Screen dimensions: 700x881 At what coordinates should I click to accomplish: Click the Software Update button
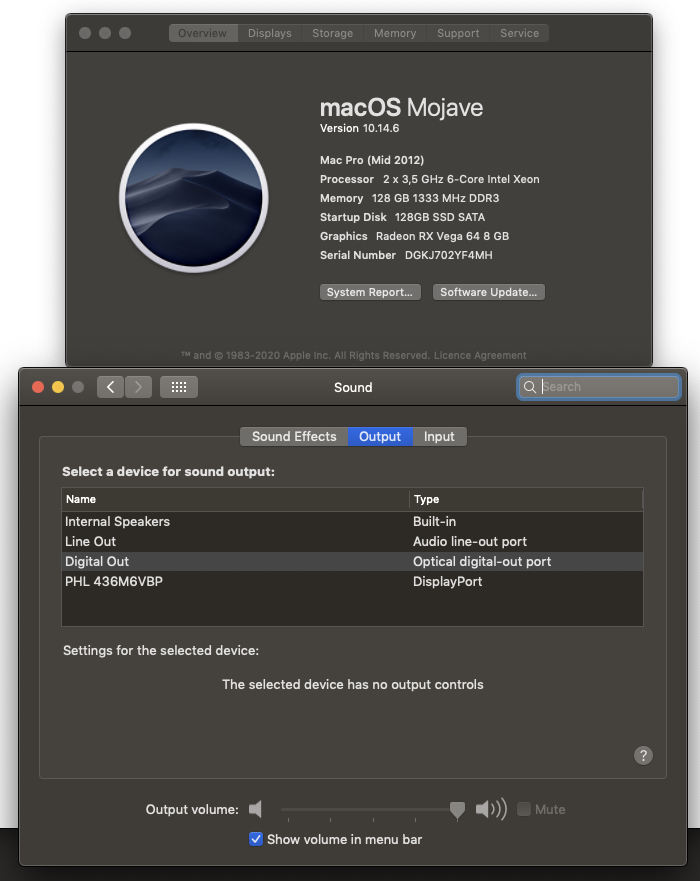click(x=489, y=292)
